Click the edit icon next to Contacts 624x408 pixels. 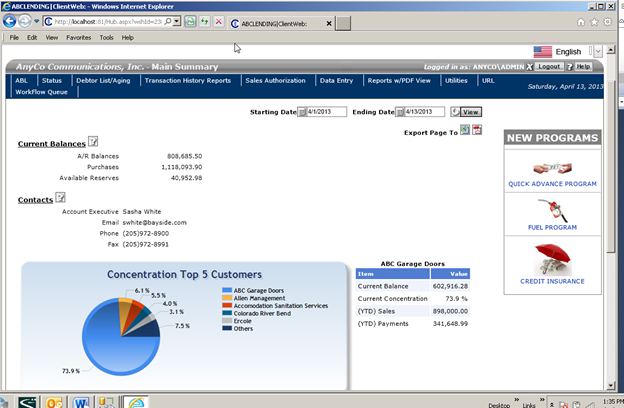coord(60,197)
